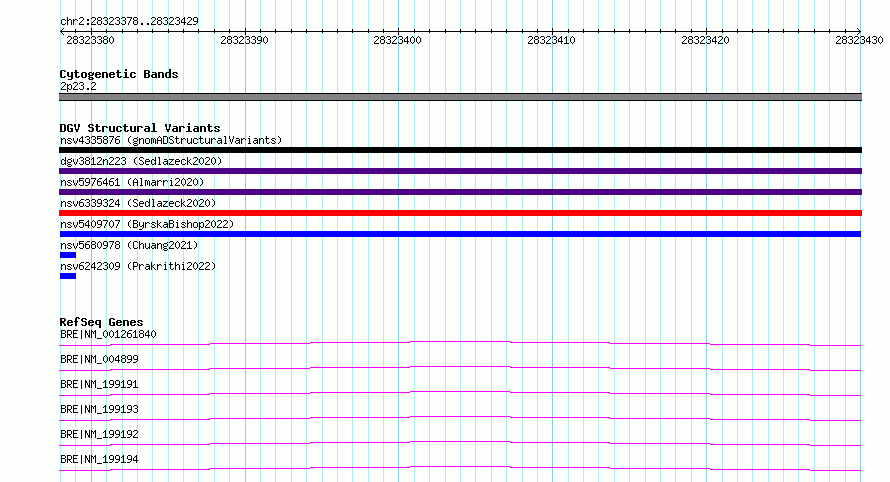This screenshot has height=482, width=890.
Task: Click the Cytogenetic Bands track title
Action: click(119, 74)
